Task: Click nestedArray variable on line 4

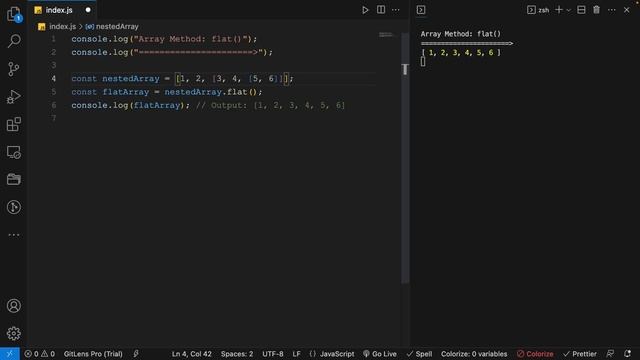Action: click(131, 78)
